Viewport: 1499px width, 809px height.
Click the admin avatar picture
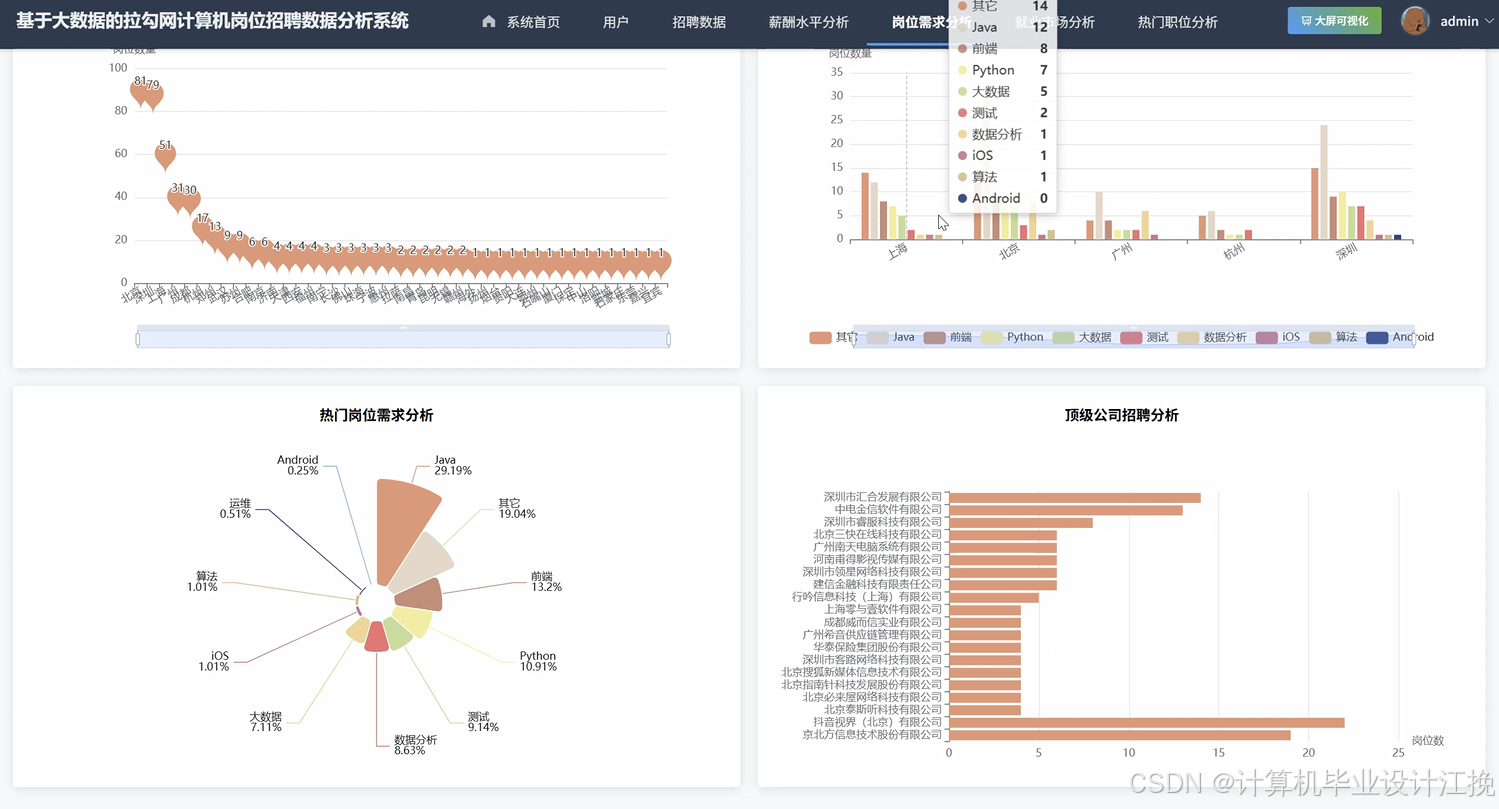(1417, 20)
